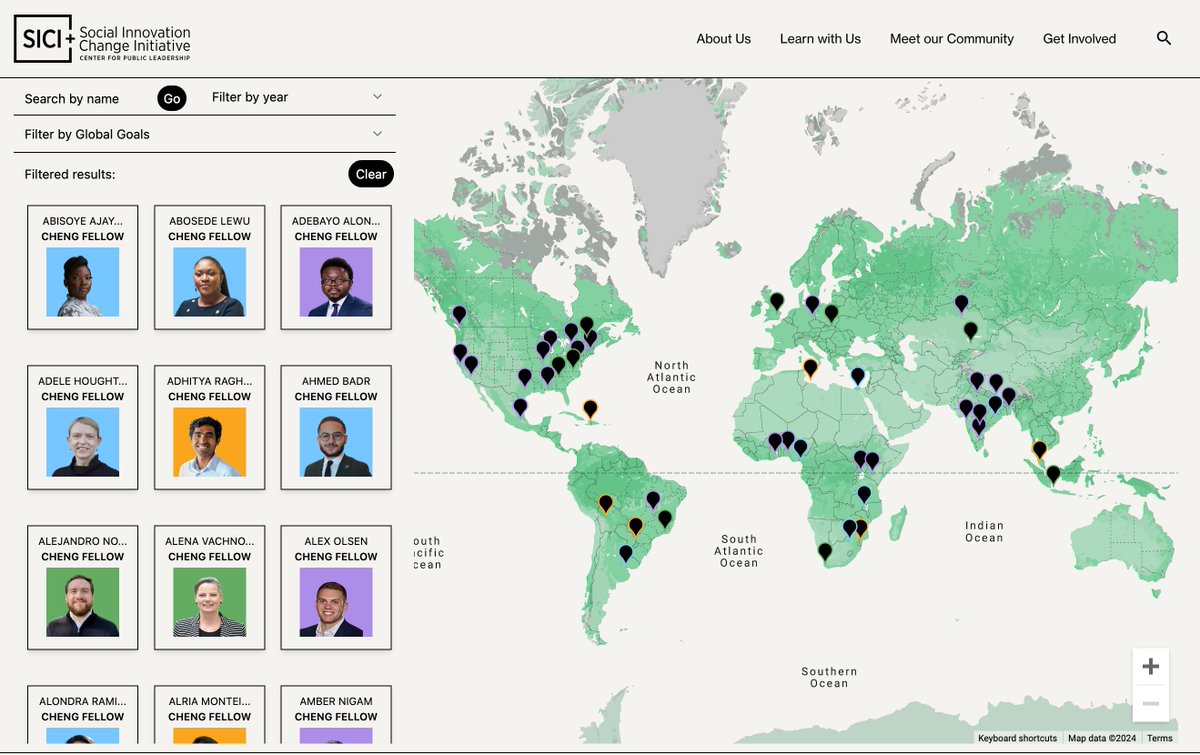Select the pin in the Pacific Northwest
The width and height of the screenshot is (1200, 755).
[459, 314]
